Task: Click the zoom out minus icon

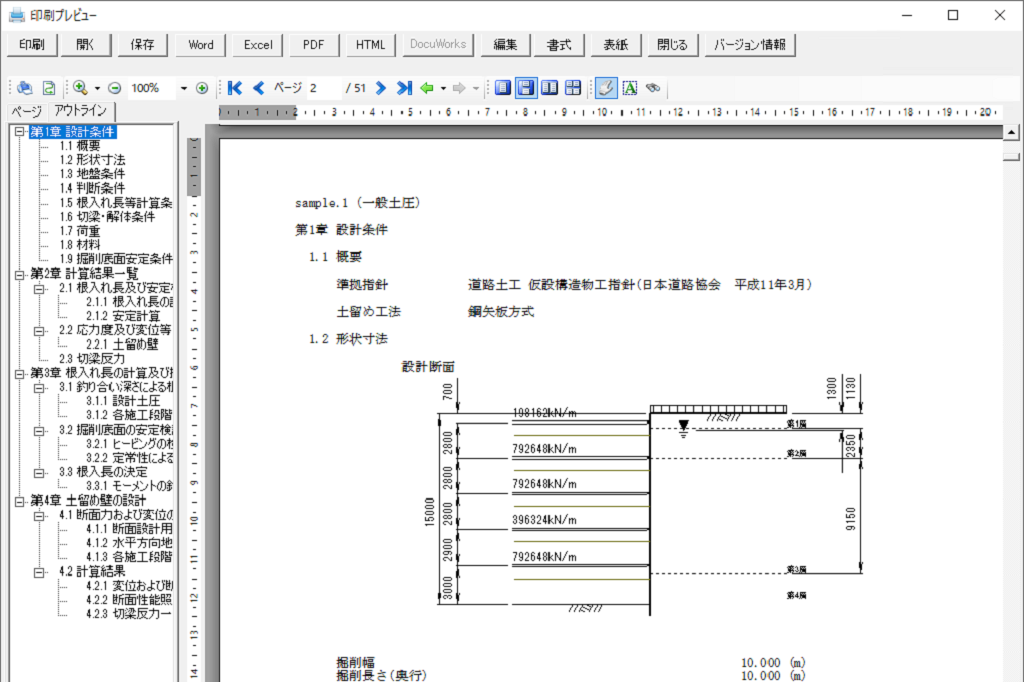Action: (x=114, y=88)
